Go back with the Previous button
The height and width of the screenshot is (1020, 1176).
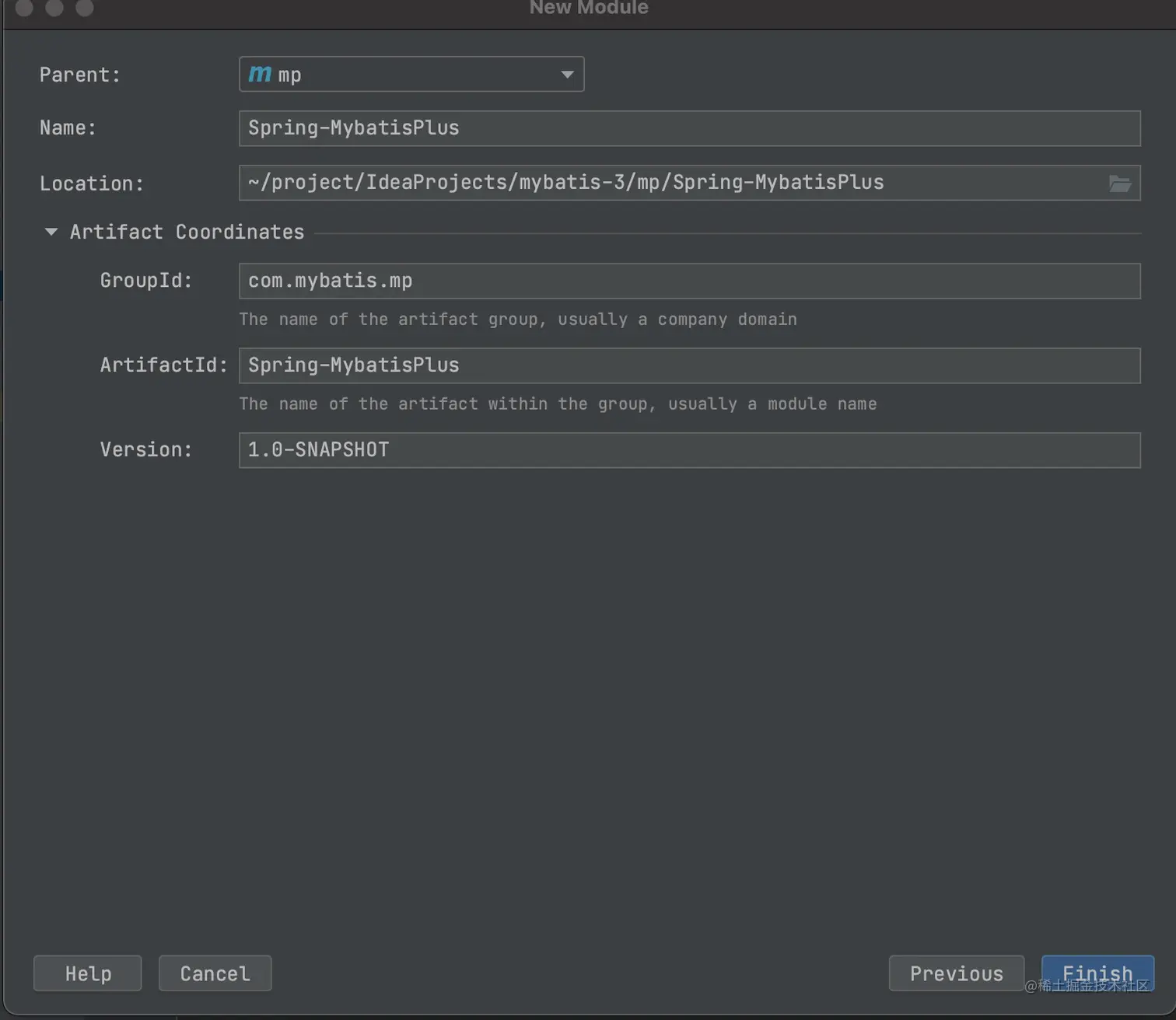956,973
